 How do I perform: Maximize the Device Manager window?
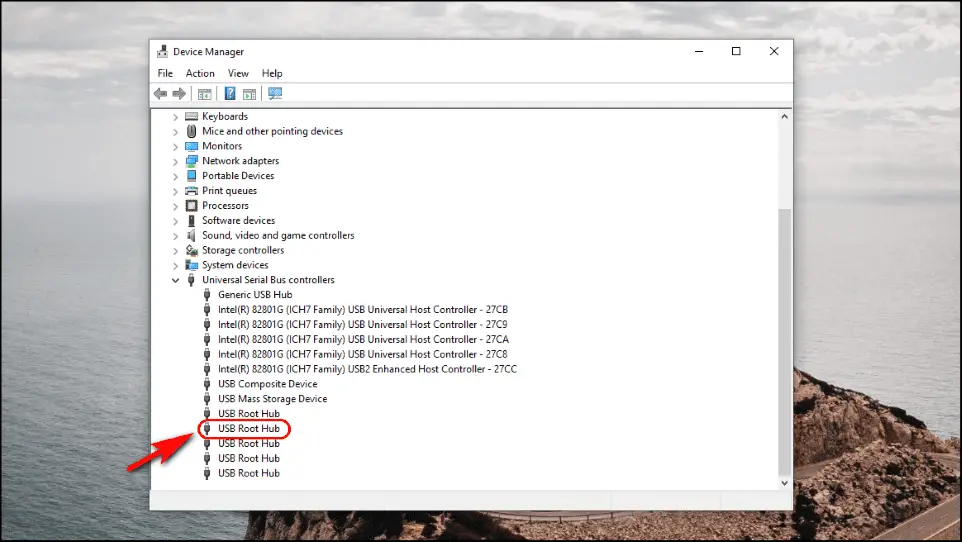point(736,52)
